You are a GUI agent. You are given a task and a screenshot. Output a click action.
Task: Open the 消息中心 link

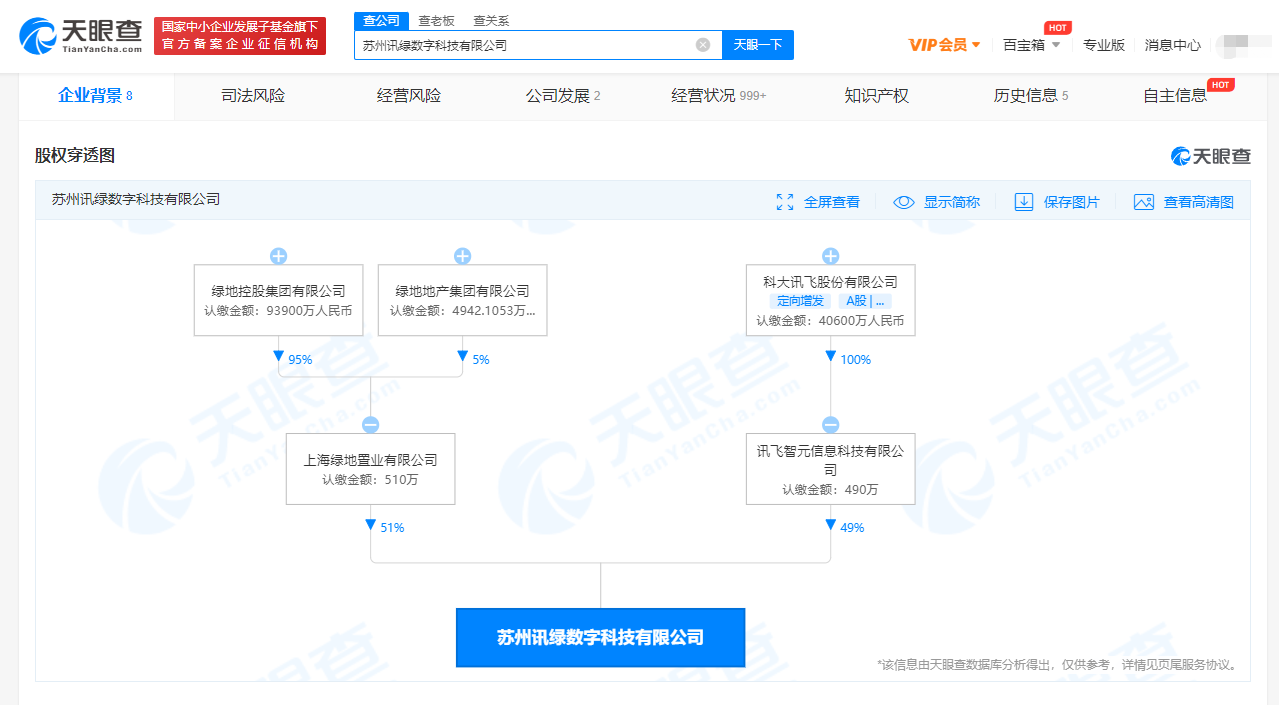1172,45
